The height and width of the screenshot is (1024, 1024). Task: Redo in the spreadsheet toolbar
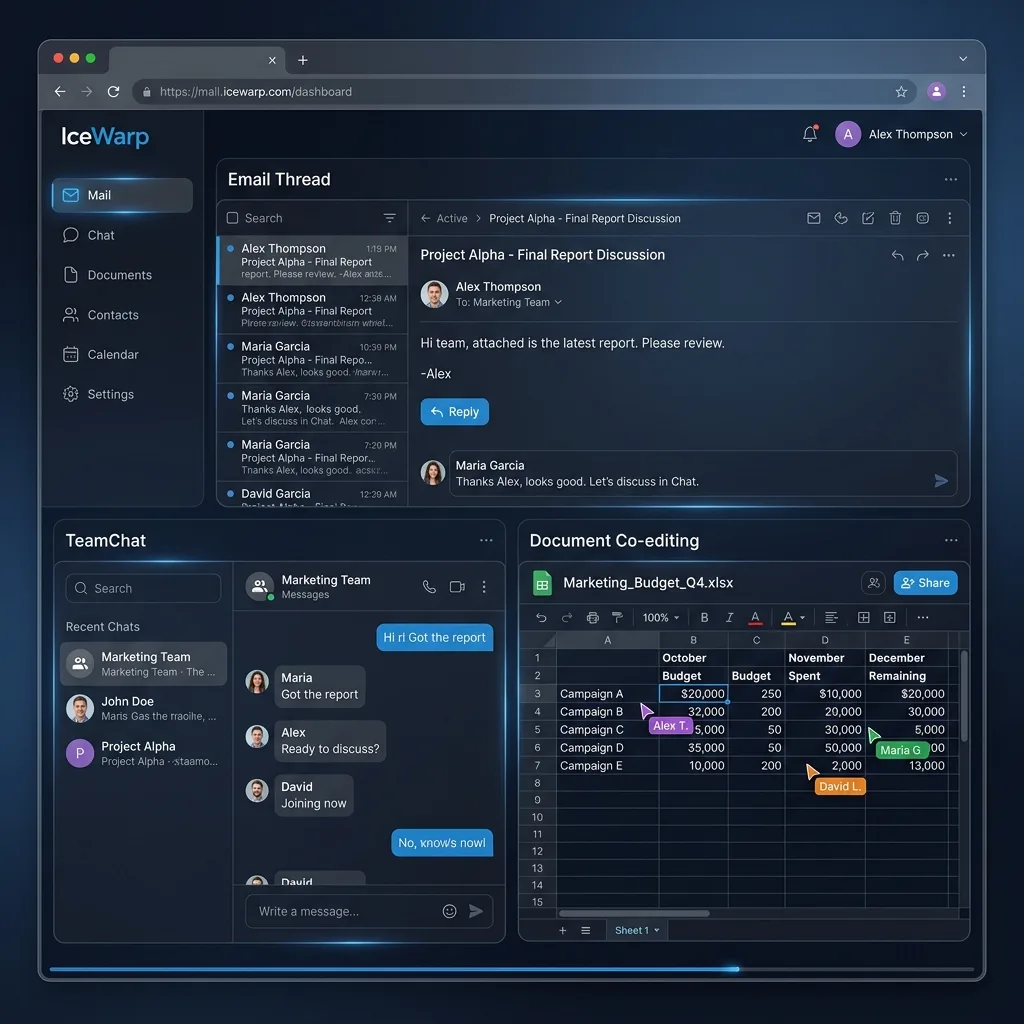click(567, 617)
